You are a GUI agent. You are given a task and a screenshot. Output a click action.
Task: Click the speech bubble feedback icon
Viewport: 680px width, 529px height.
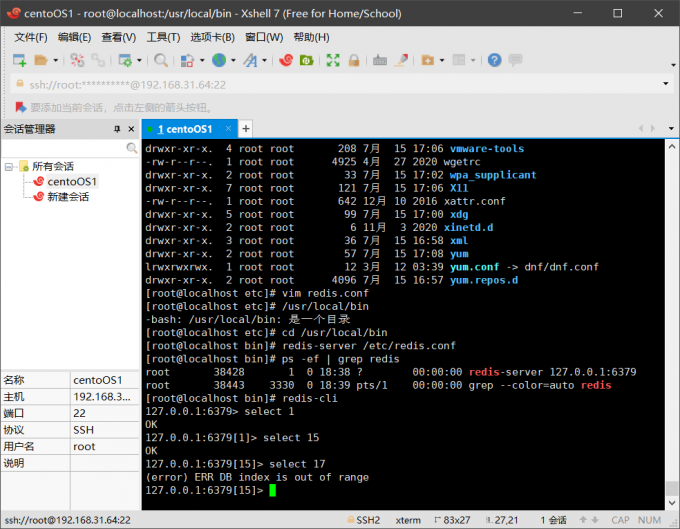pos(516,60)
